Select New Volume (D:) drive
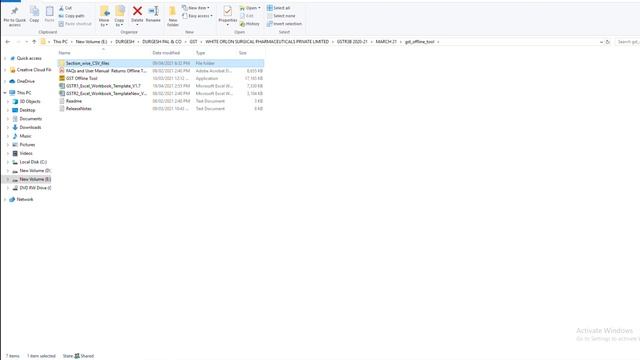Viewport: 640px width, 360px height. pyautogui.click(x=35, y=171)
